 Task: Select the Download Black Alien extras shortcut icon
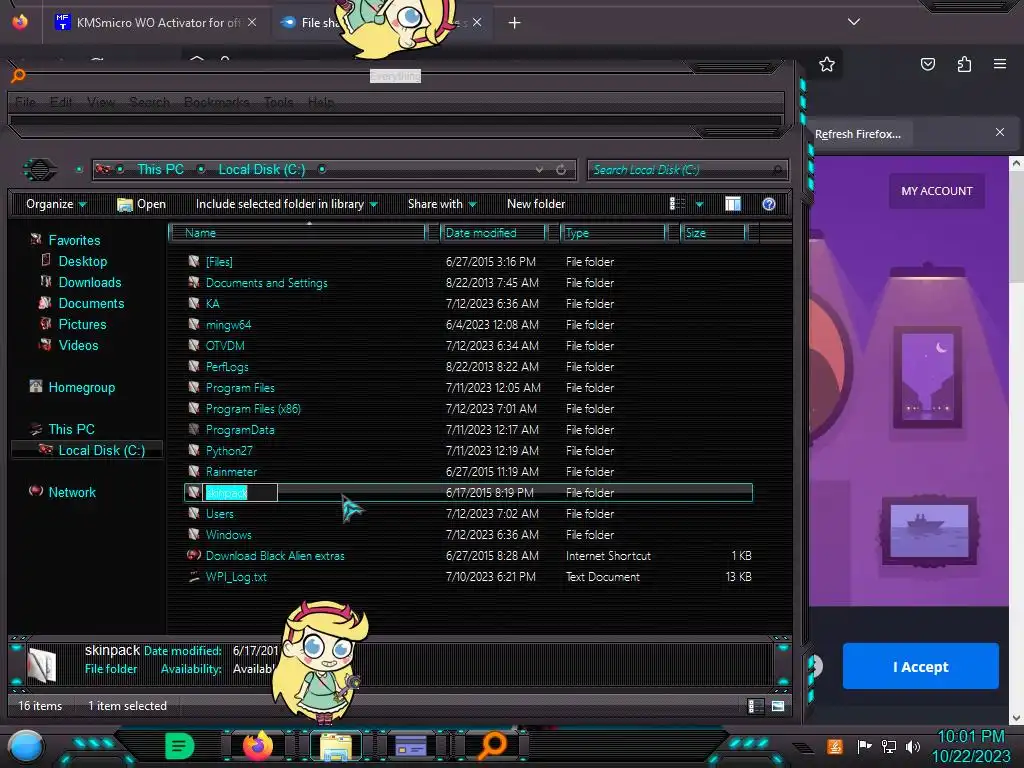click(194, 555)
